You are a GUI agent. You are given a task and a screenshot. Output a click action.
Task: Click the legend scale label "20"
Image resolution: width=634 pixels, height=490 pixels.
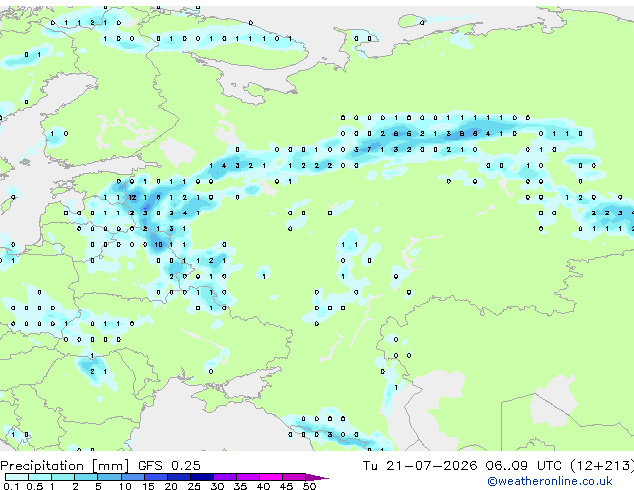(x=171, y=486)
